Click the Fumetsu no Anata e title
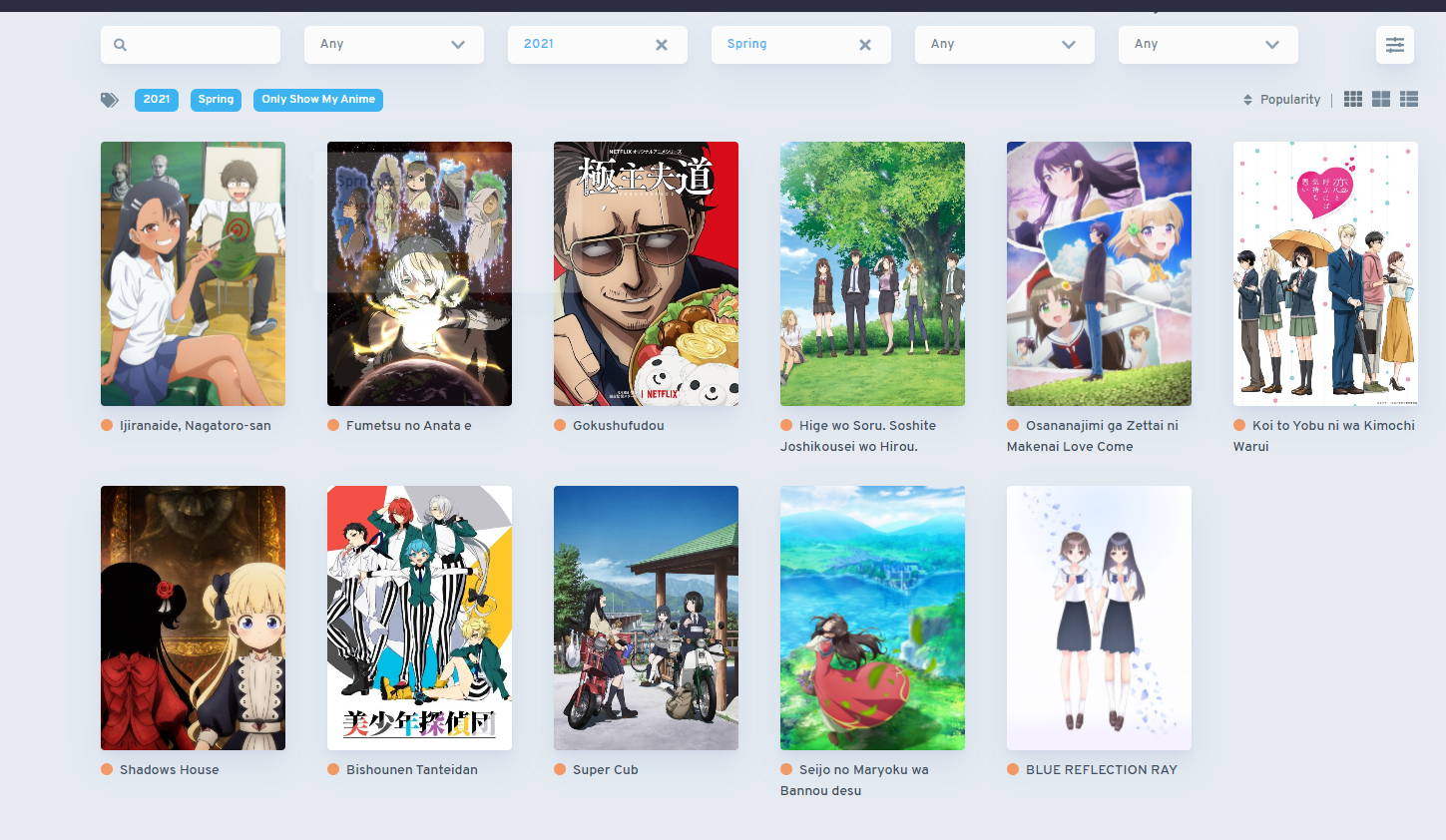Screen dimensions: 1446x840 409,426
